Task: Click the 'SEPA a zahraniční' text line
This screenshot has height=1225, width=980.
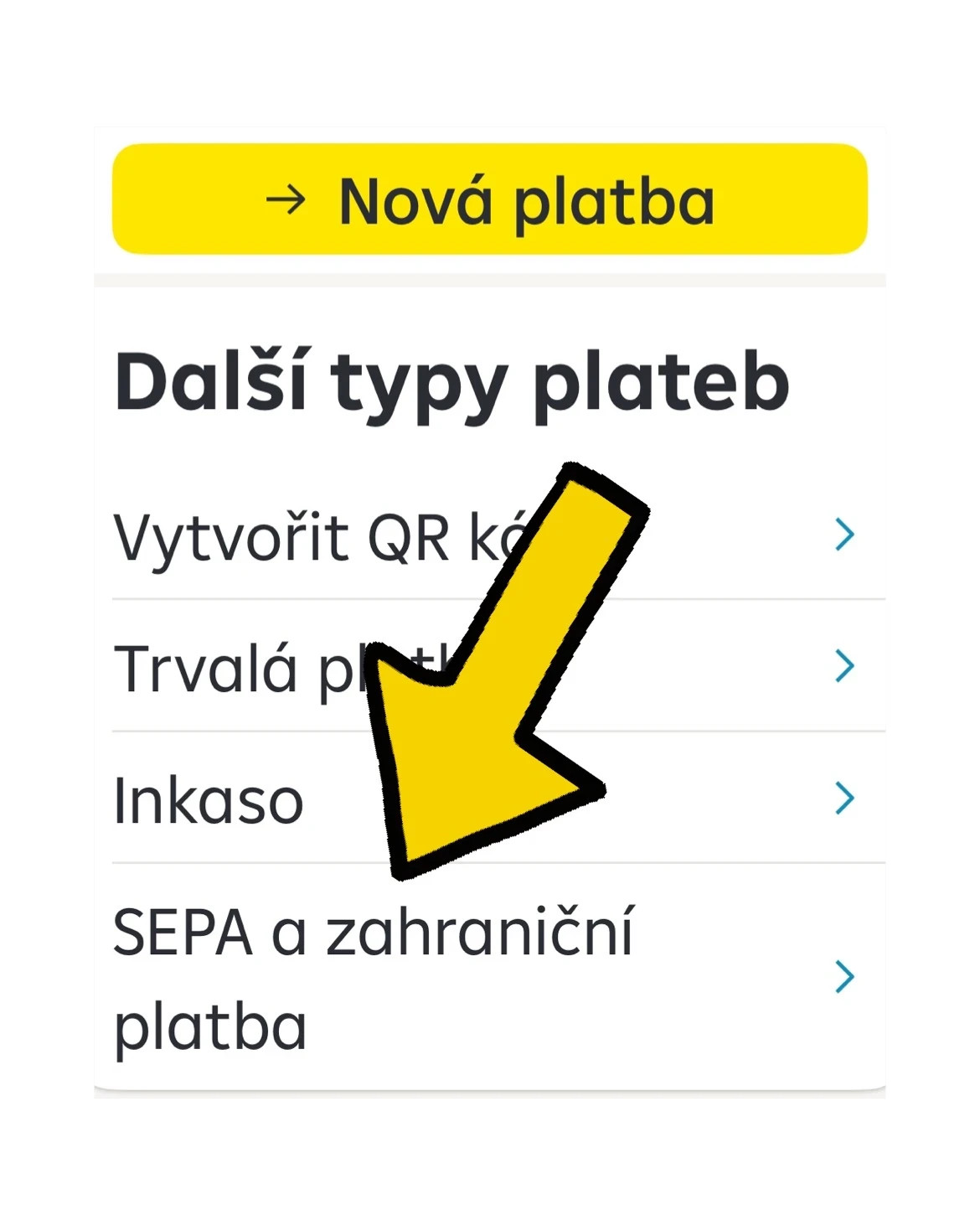Action: click(x=373, y=932)
